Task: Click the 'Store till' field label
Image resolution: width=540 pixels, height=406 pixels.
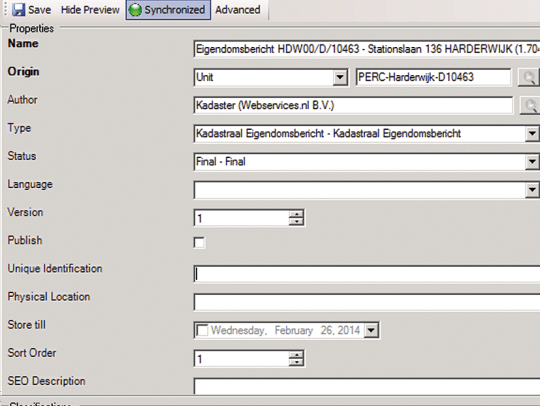Action: (27, 325)
